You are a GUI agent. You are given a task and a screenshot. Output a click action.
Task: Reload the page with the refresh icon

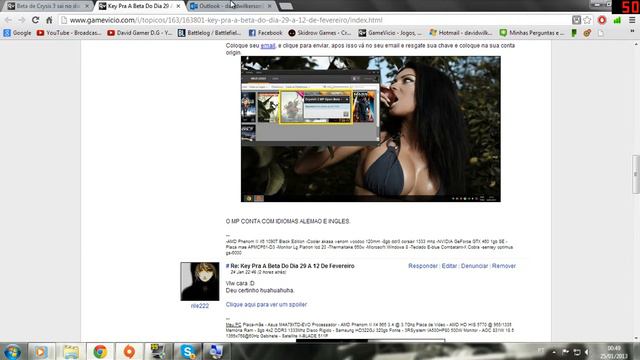click(36, 20)
